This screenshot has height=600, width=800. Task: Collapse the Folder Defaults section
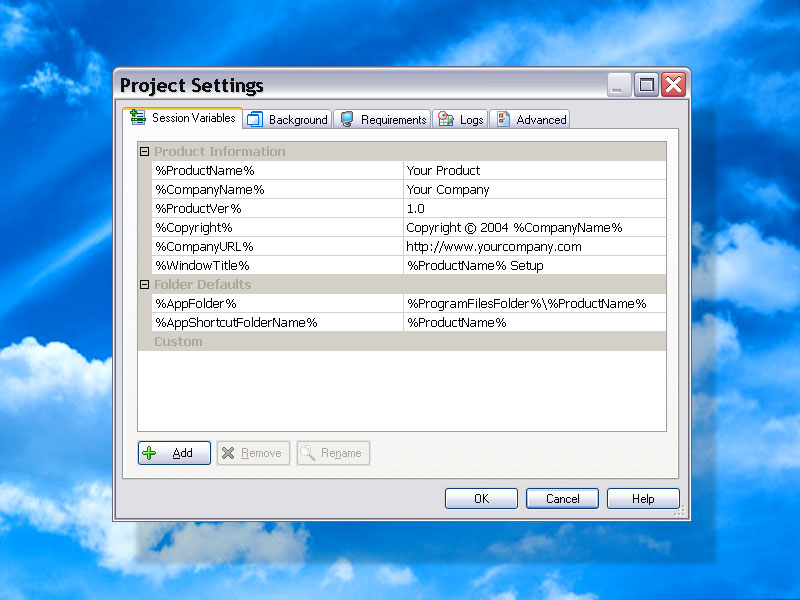pyautogui.click(x=144, y=285)
